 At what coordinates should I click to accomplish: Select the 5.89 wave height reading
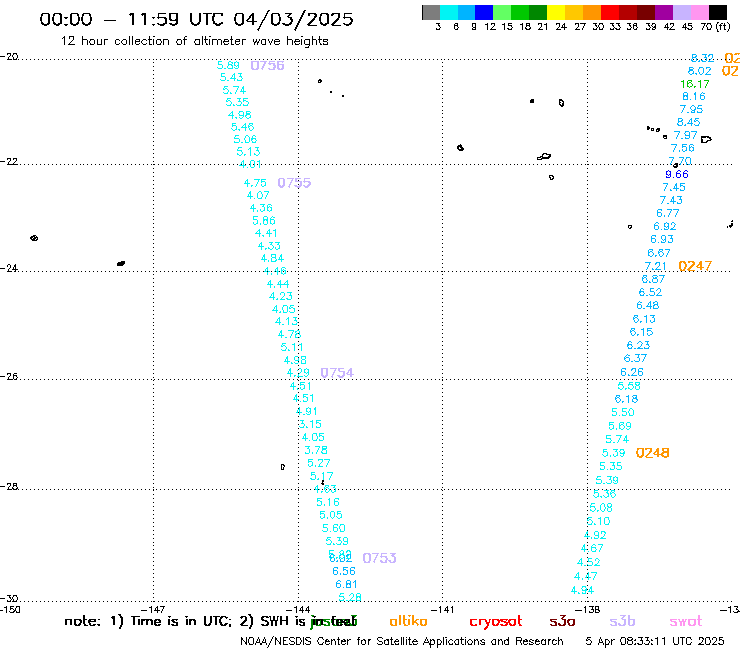(228, 65)
